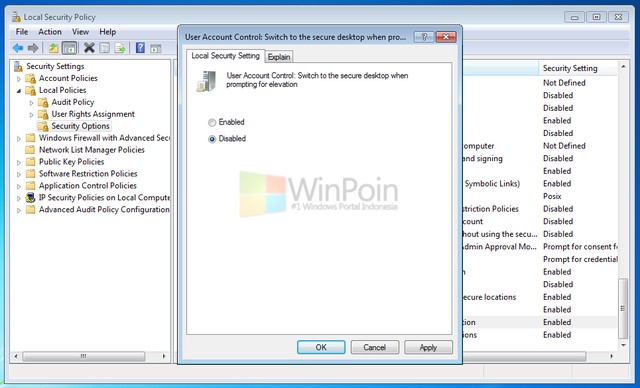
Task: Click the "Posix" security setting value
Action: pyautogui.click(x=552, y=196)
